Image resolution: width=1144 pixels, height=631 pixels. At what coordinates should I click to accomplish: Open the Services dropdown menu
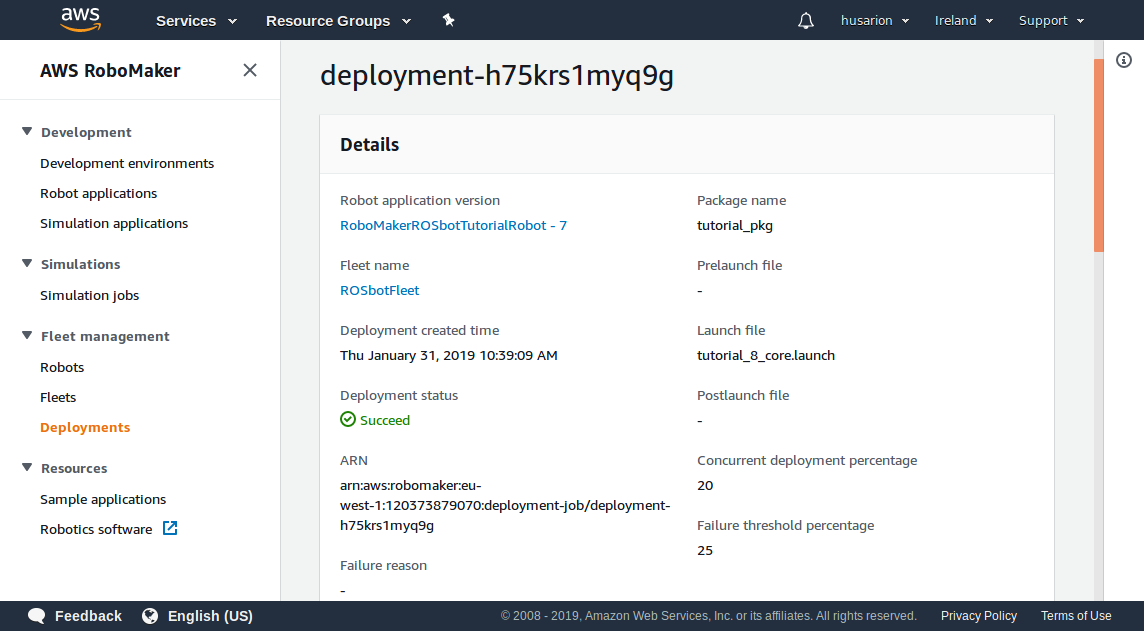tap(196, 20)
